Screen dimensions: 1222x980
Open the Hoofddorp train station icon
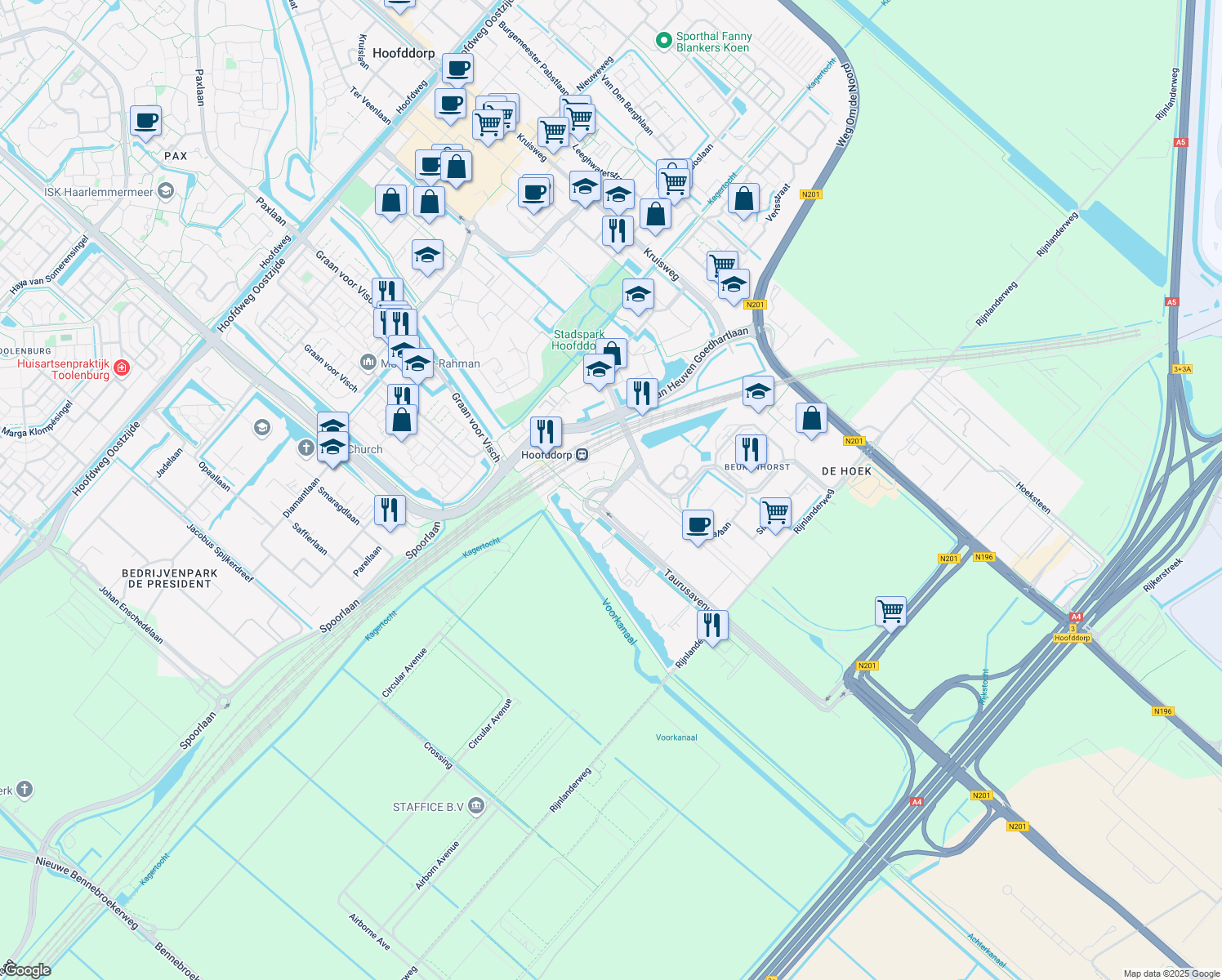582,455
